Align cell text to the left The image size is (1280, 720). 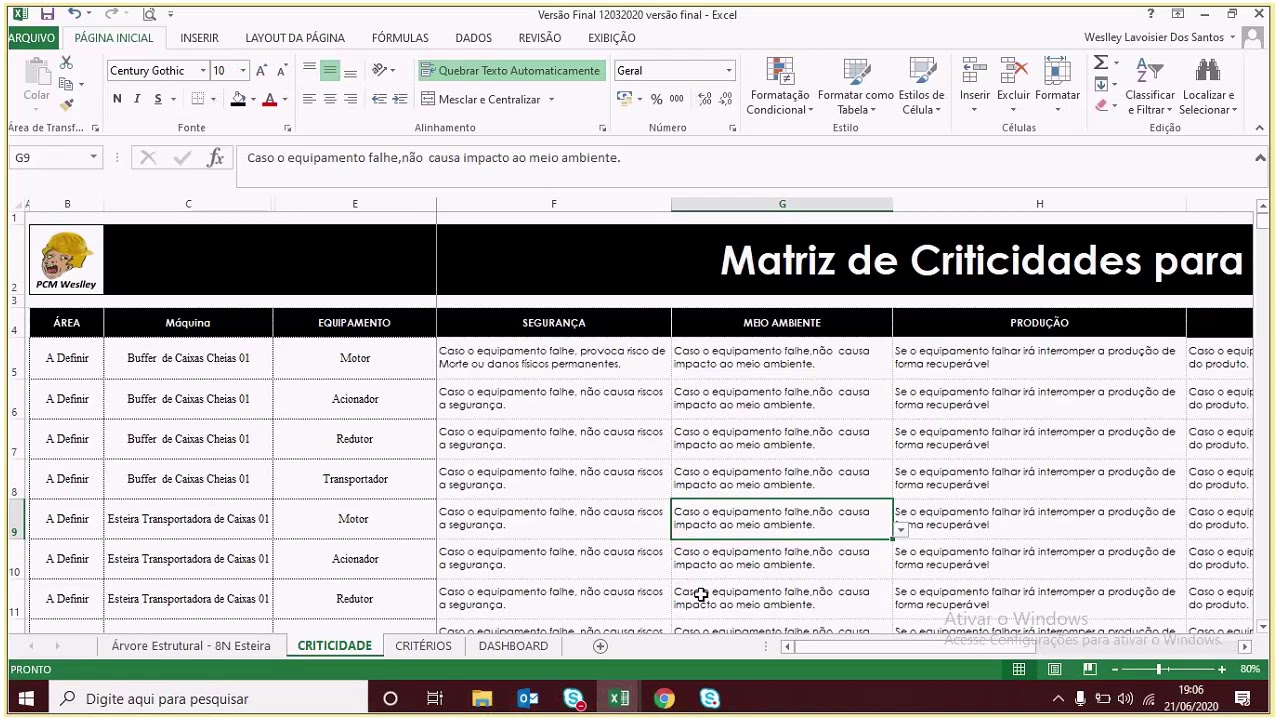309,99
